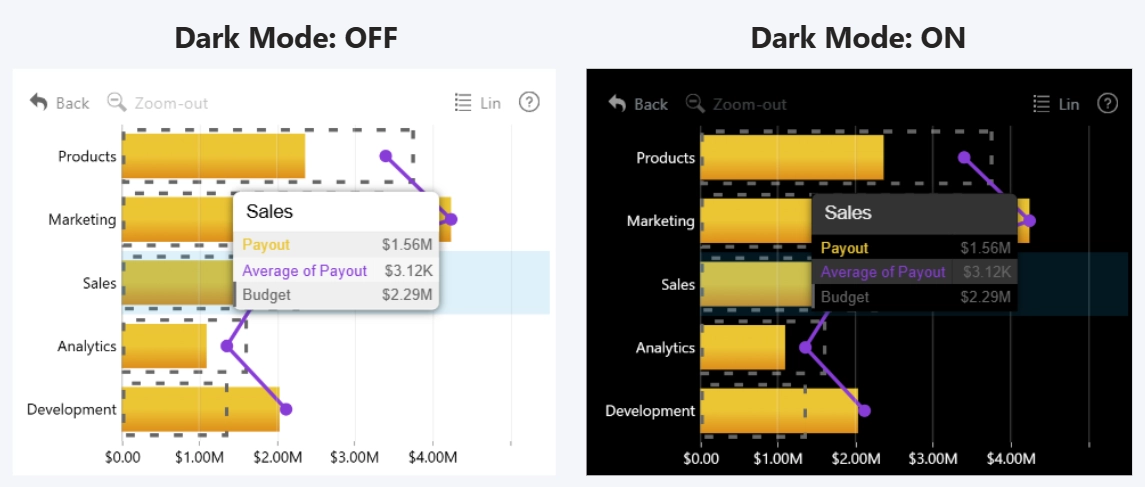Screen dimensions: 1145x487
Task: Toggle Lin scale list icon in dark chart
Action: [1042, 104]
